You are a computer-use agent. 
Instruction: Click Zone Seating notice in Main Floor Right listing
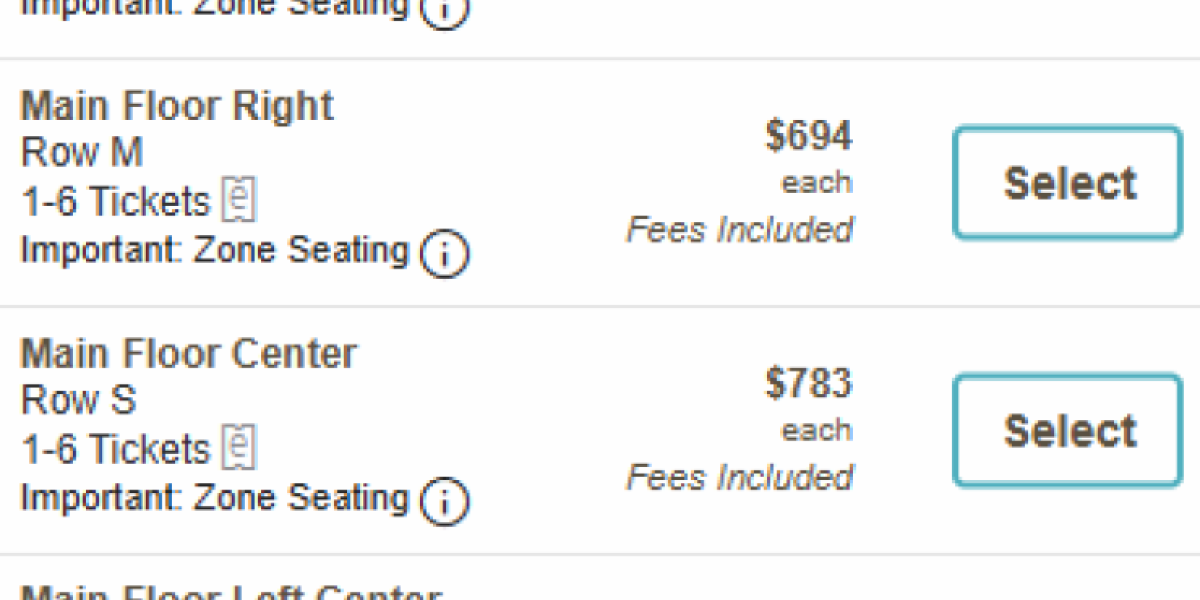214,250
